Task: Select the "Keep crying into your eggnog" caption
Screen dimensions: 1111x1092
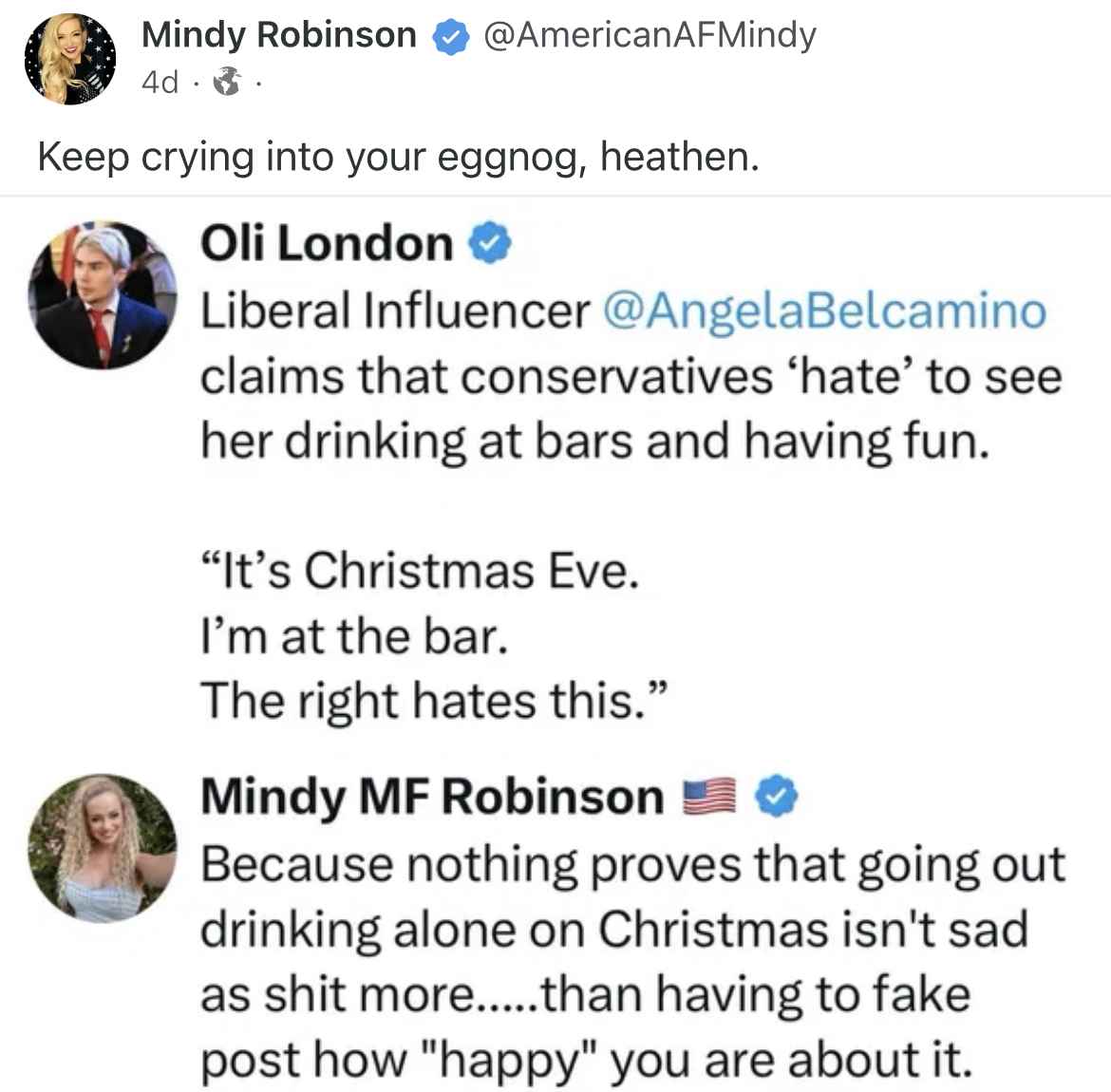Action: [x=398, y=157]
